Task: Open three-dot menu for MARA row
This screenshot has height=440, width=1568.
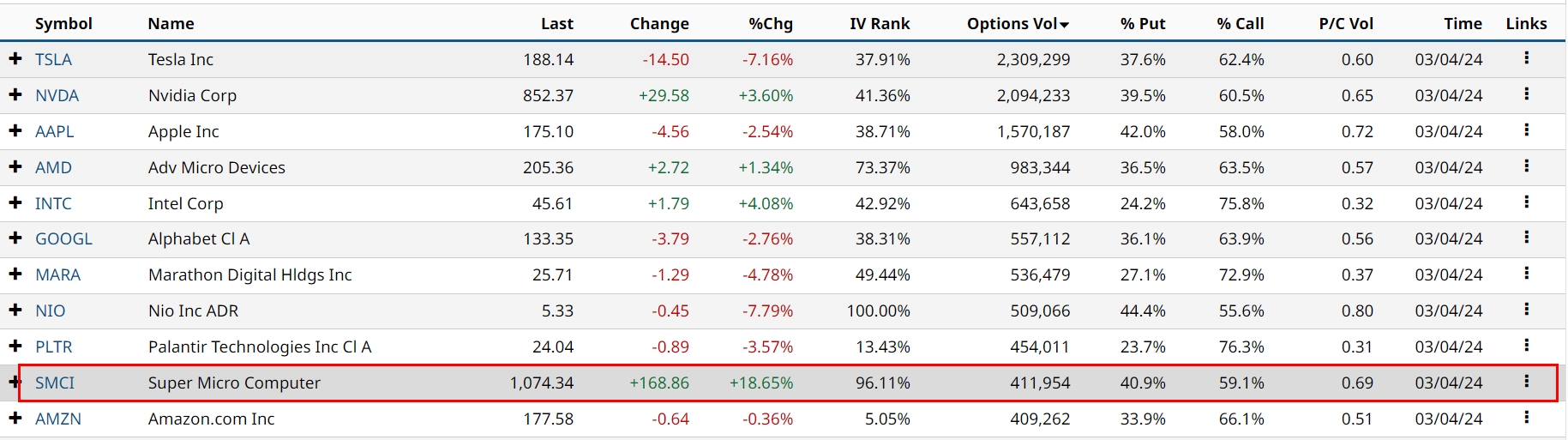Action: (1526, 274)
